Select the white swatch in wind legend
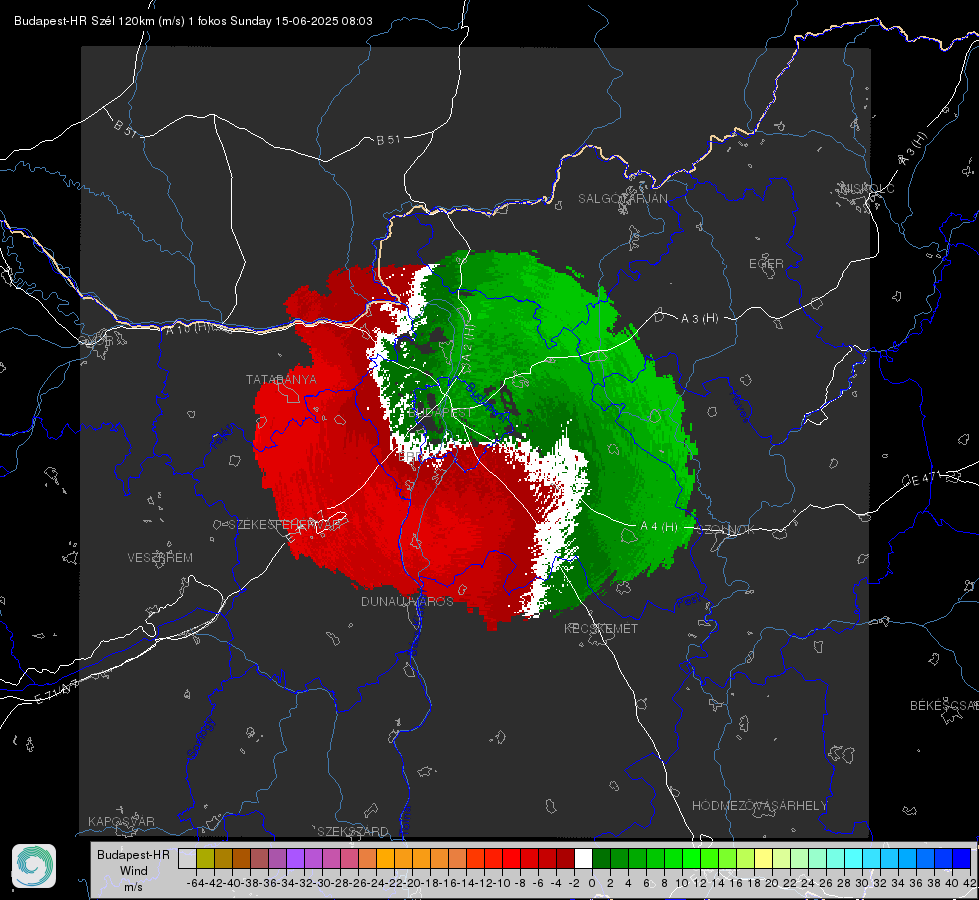The width and height of the screenshot is (979, 900). click(583, 858)
